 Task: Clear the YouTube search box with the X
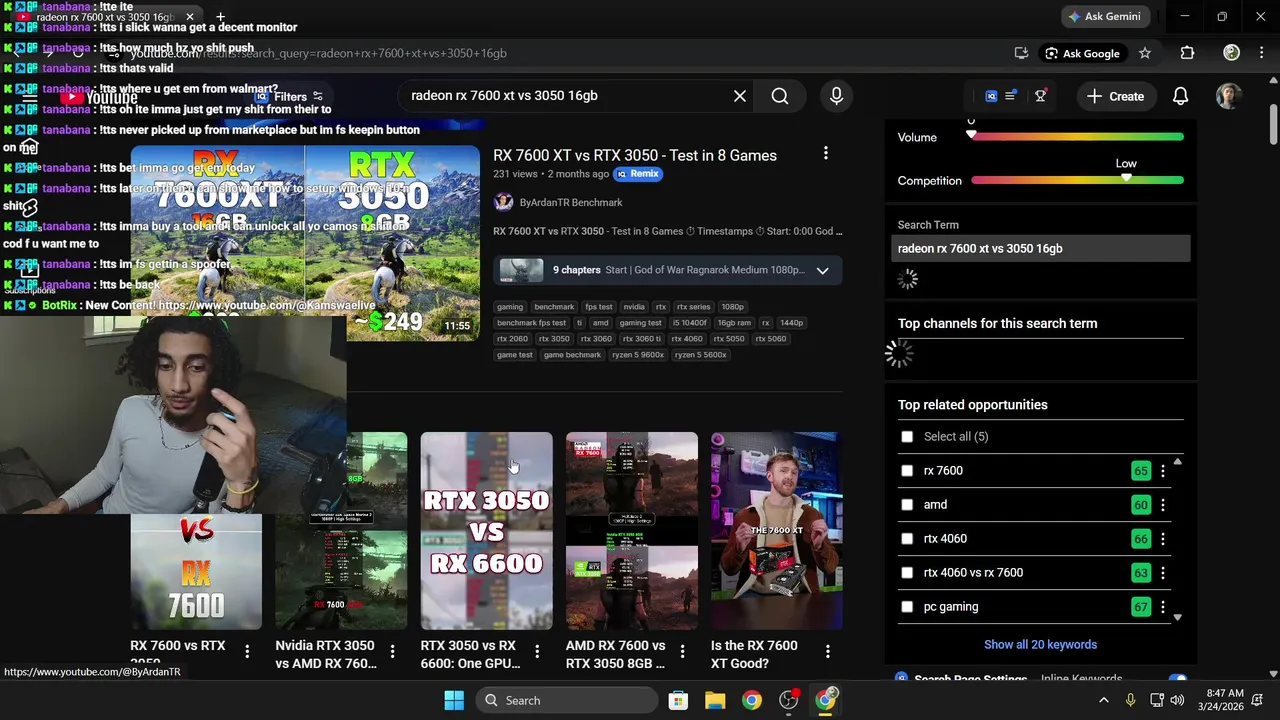739,96
